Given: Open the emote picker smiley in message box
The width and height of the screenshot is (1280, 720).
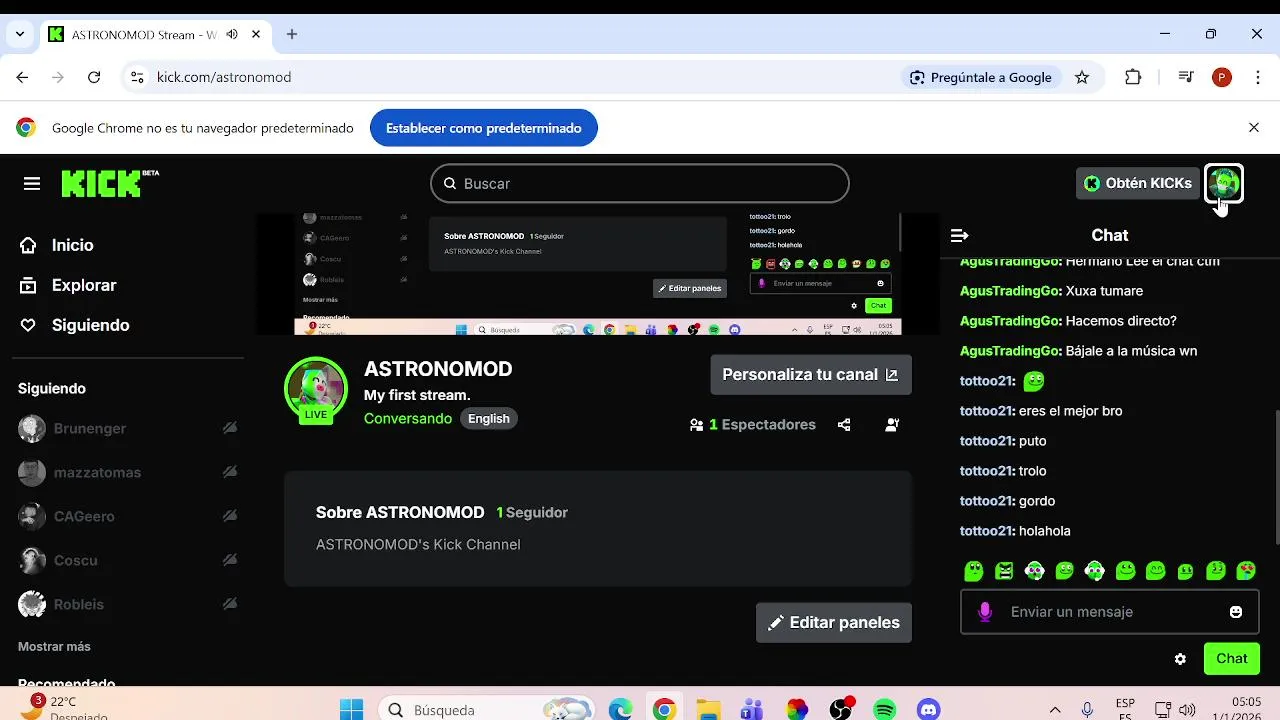Looking at the screenshot, I should (x=1236, y=612).
